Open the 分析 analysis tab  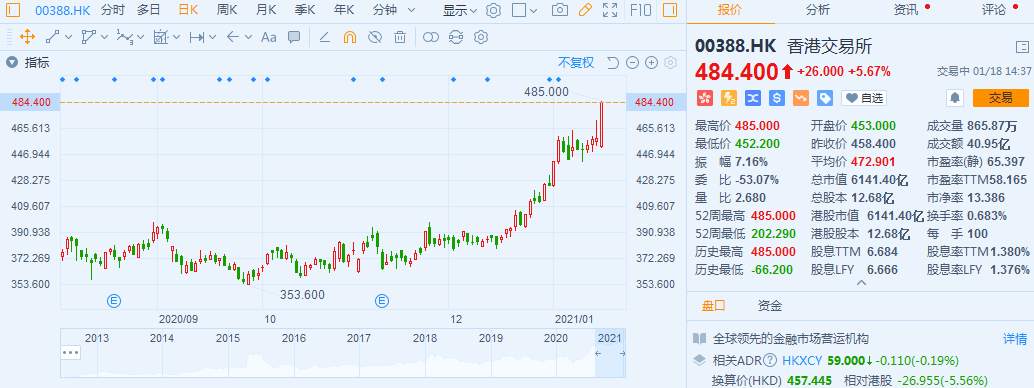[x=818, y=10]
